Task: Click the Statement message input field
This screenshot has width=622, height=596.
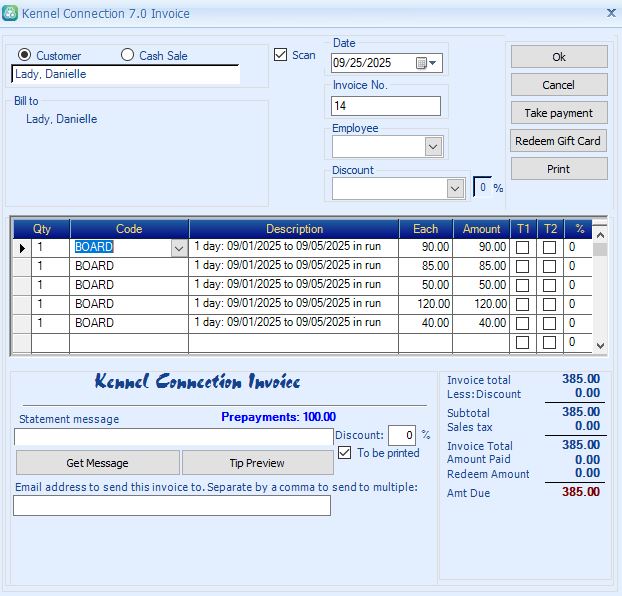Action: (x=174, y=436)
